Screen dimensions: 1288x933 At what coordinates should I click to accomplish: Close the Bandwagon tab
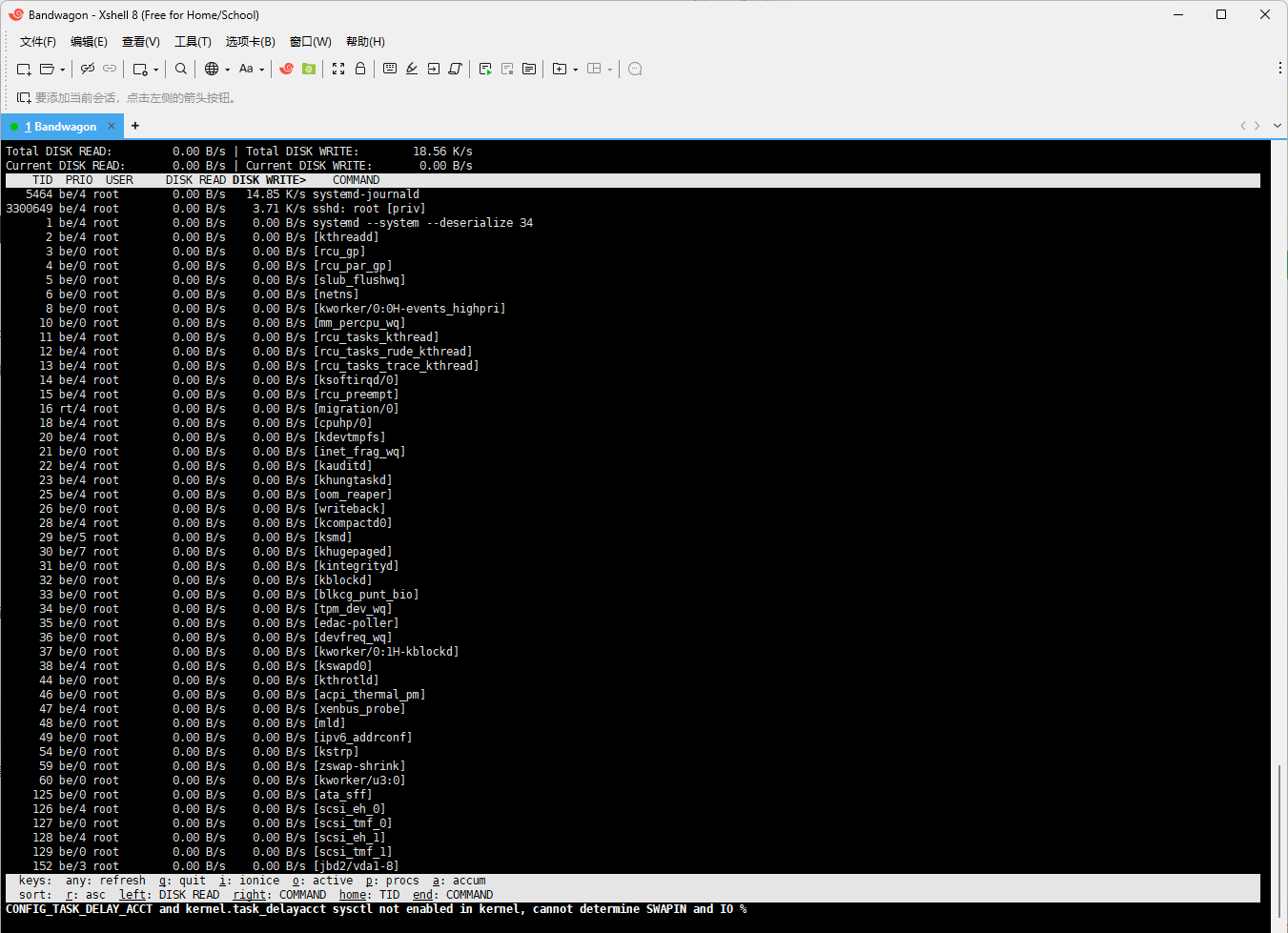pos(112,126)
